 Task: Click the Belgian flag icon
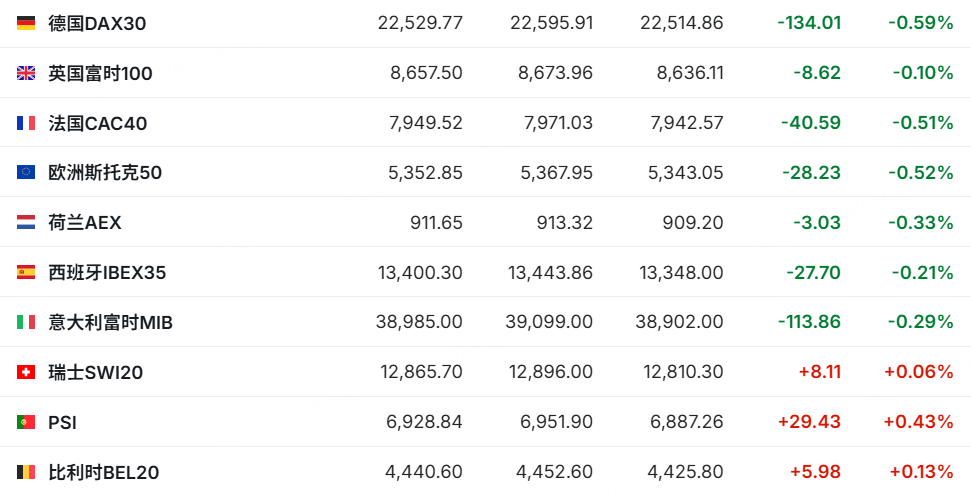coord(26,473)
